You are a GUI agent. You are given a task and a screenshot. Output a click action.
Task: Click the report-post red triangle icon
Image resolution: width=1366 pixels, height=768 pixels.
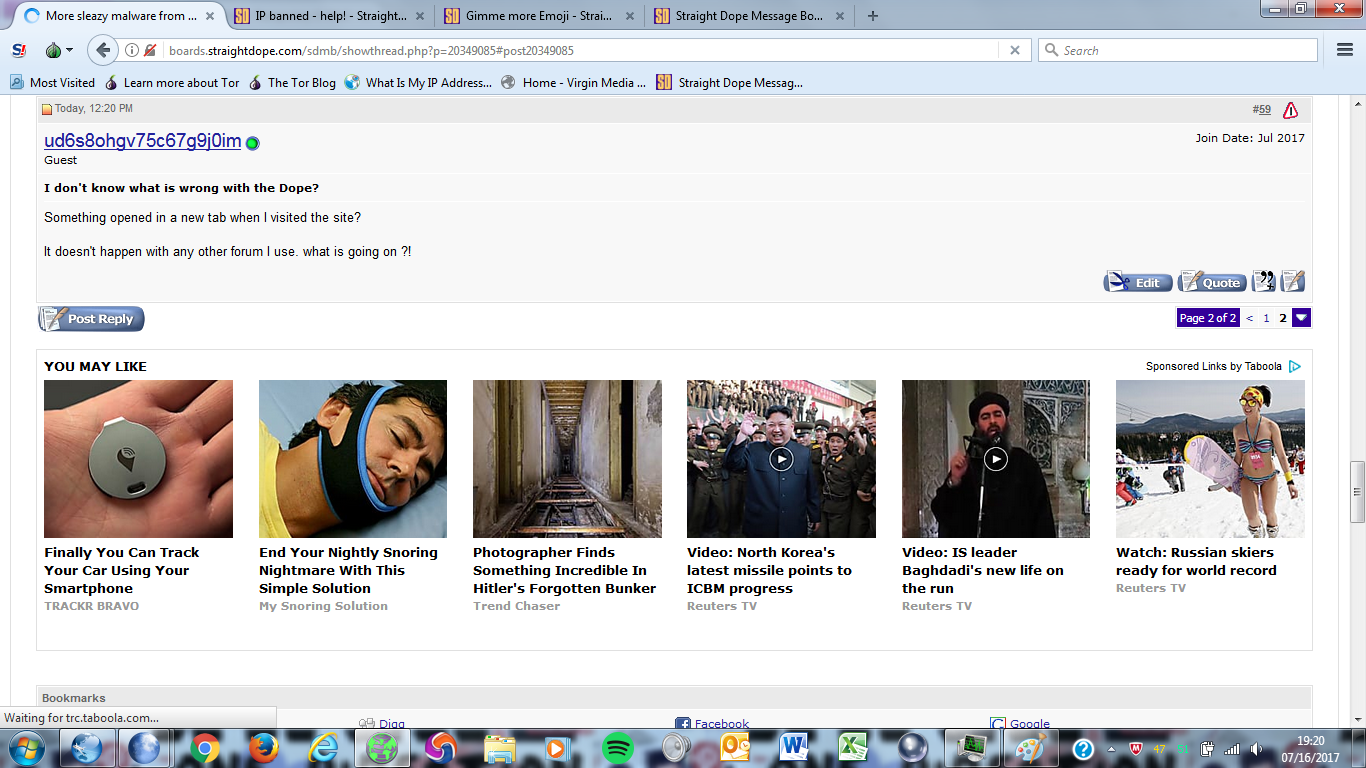1290,109
